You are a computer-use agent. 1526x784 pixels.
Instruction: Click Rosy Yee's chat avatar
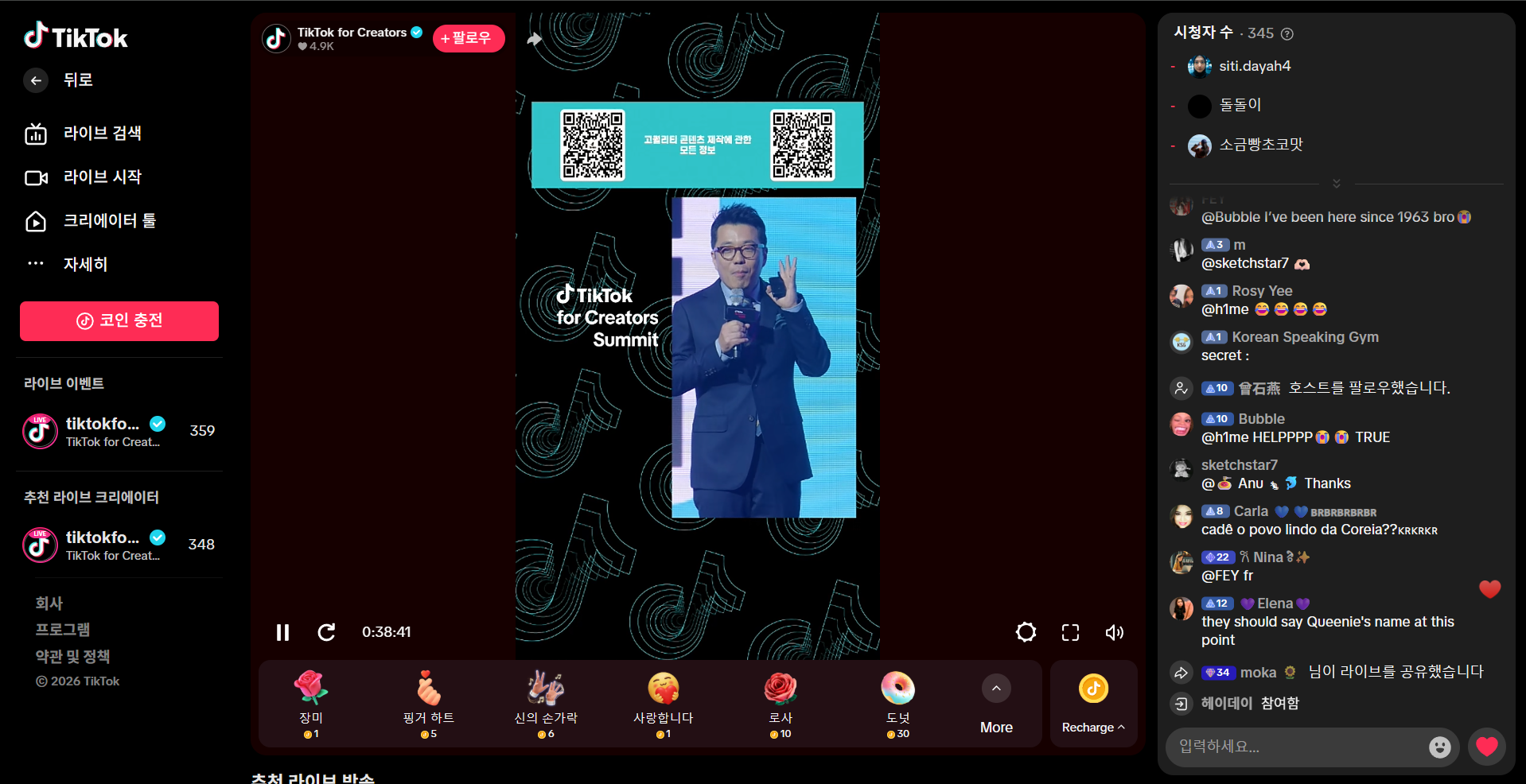click(1181, 296)
